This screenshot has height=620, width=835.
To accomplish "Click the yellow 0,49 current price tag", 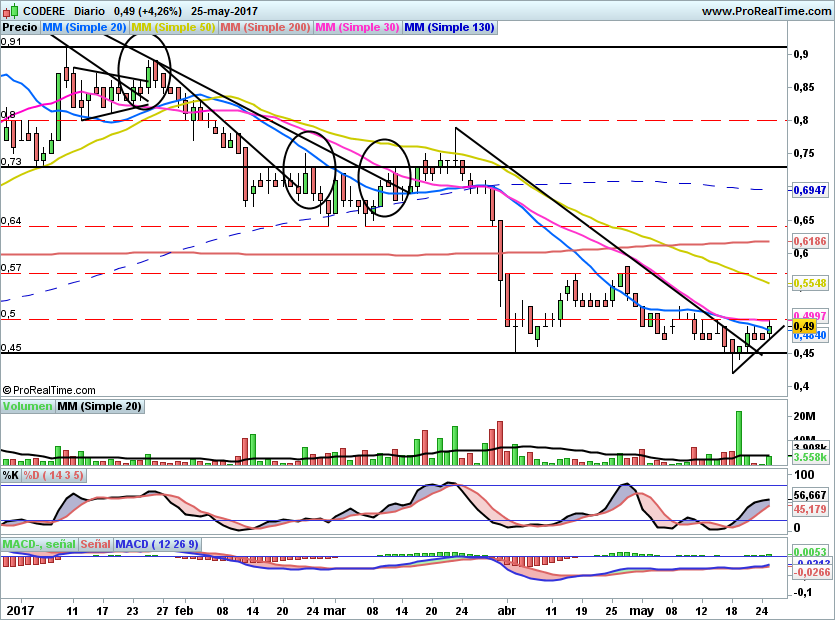I will click(804, 326).
